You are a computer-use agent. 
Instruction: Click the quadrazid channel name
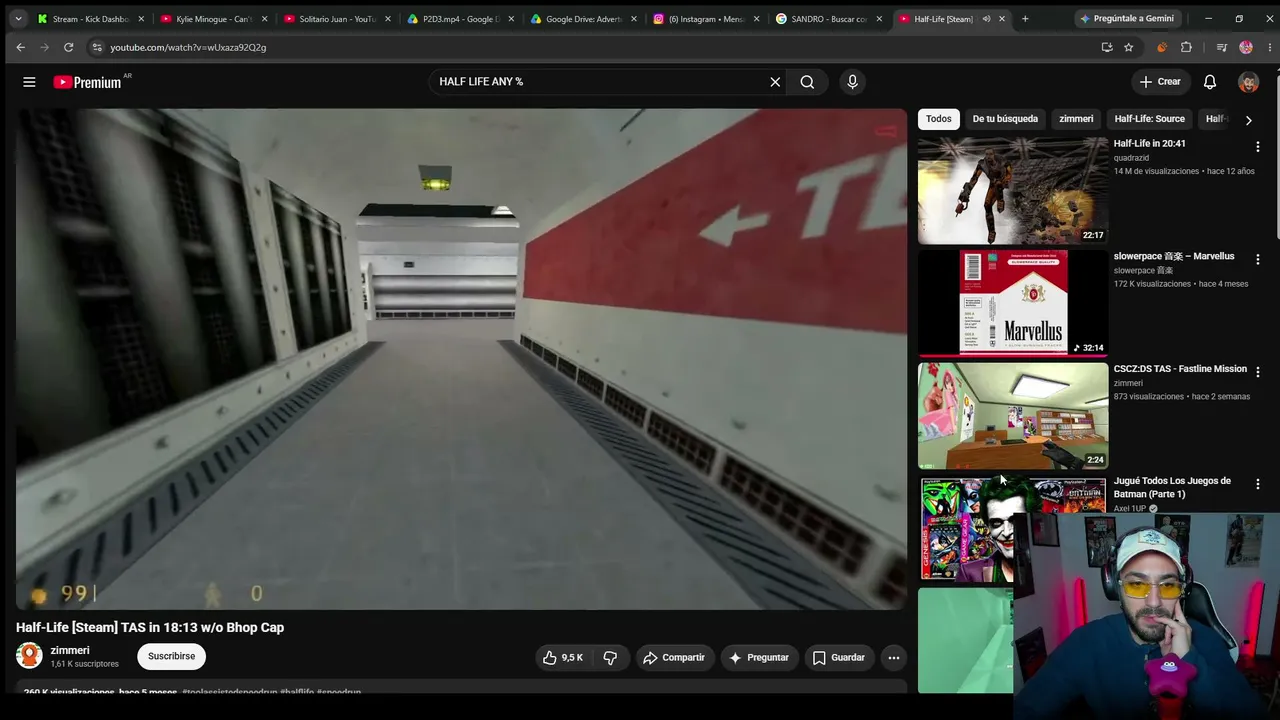[1135, 158]
